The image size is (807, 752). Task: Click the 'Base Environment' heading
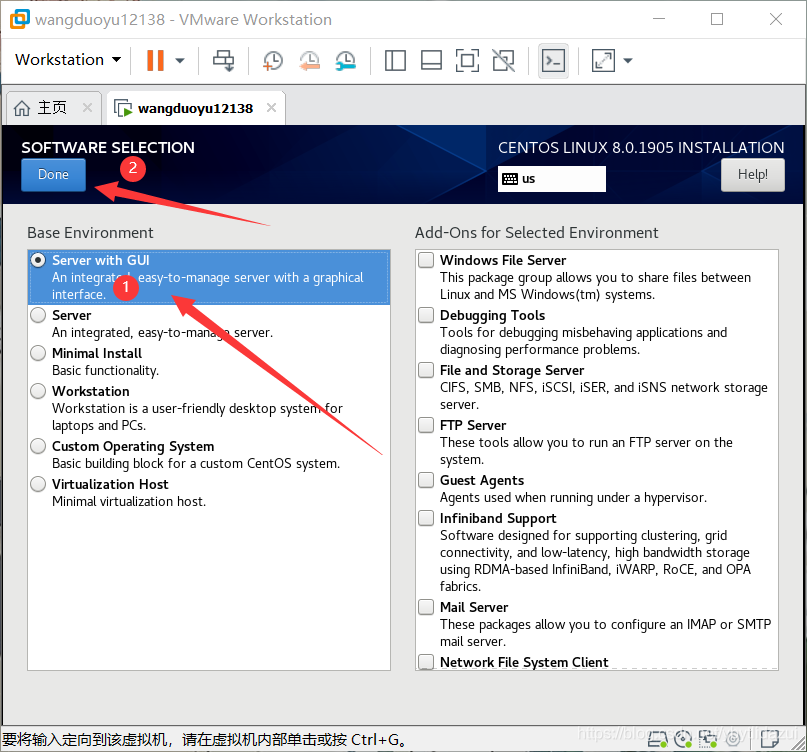[90, 233]
